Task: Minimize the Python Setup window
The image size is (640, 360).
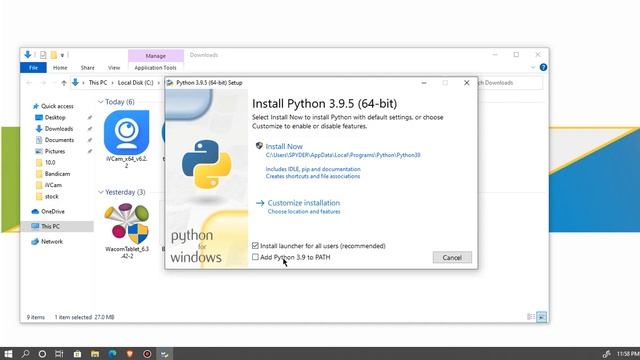Action: [x=424, y=83]
